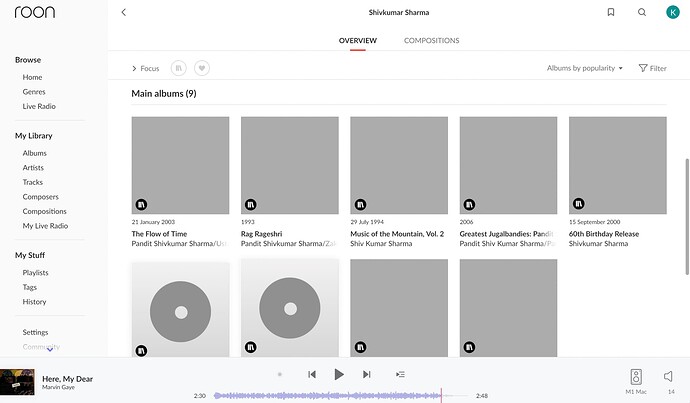Expand sidebar with the down chevron
The image size is (690, 403).
pyautogui.click(x=50, y=349)
